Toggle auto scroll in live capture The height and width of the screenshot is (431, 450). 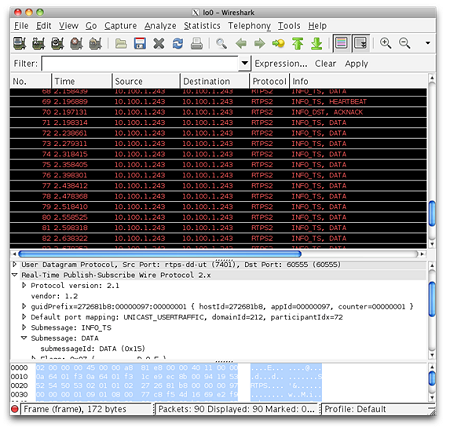coord(361,43)
